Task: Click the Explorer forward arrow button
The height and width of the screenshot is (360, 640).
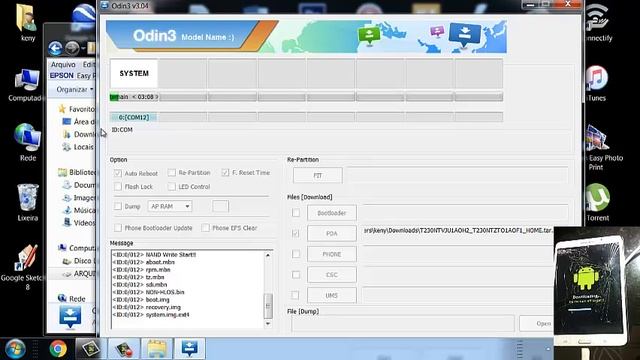Action: (x=72, y=49)
